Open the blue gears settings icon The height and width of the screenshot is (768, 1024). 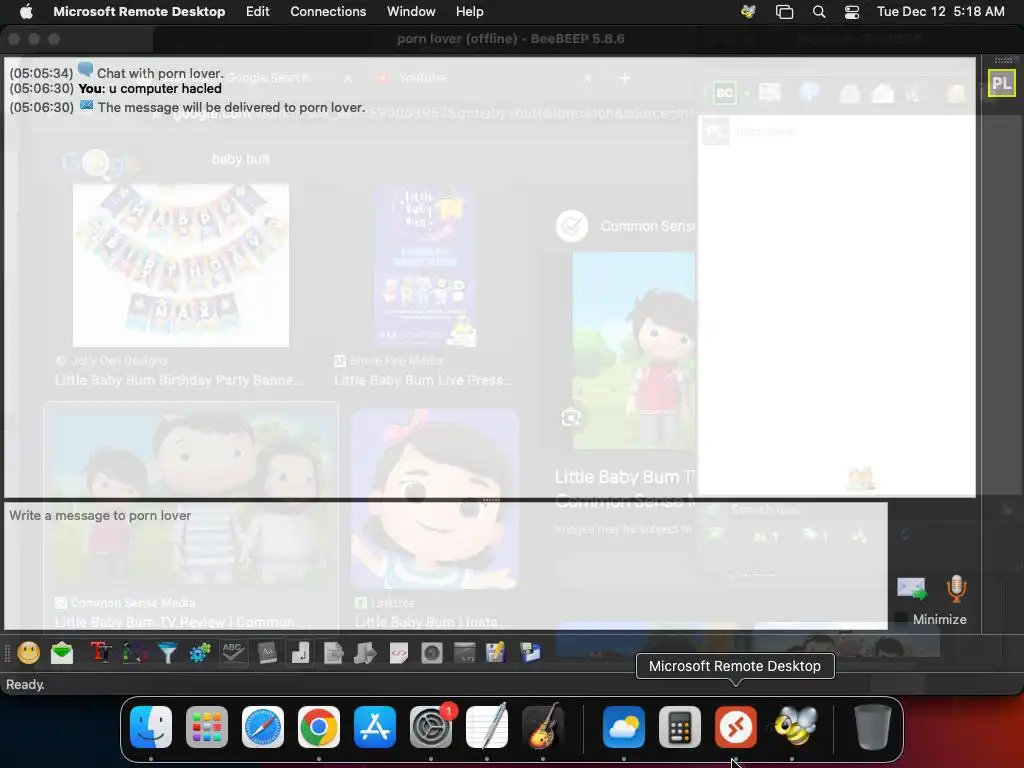[200, 652]
